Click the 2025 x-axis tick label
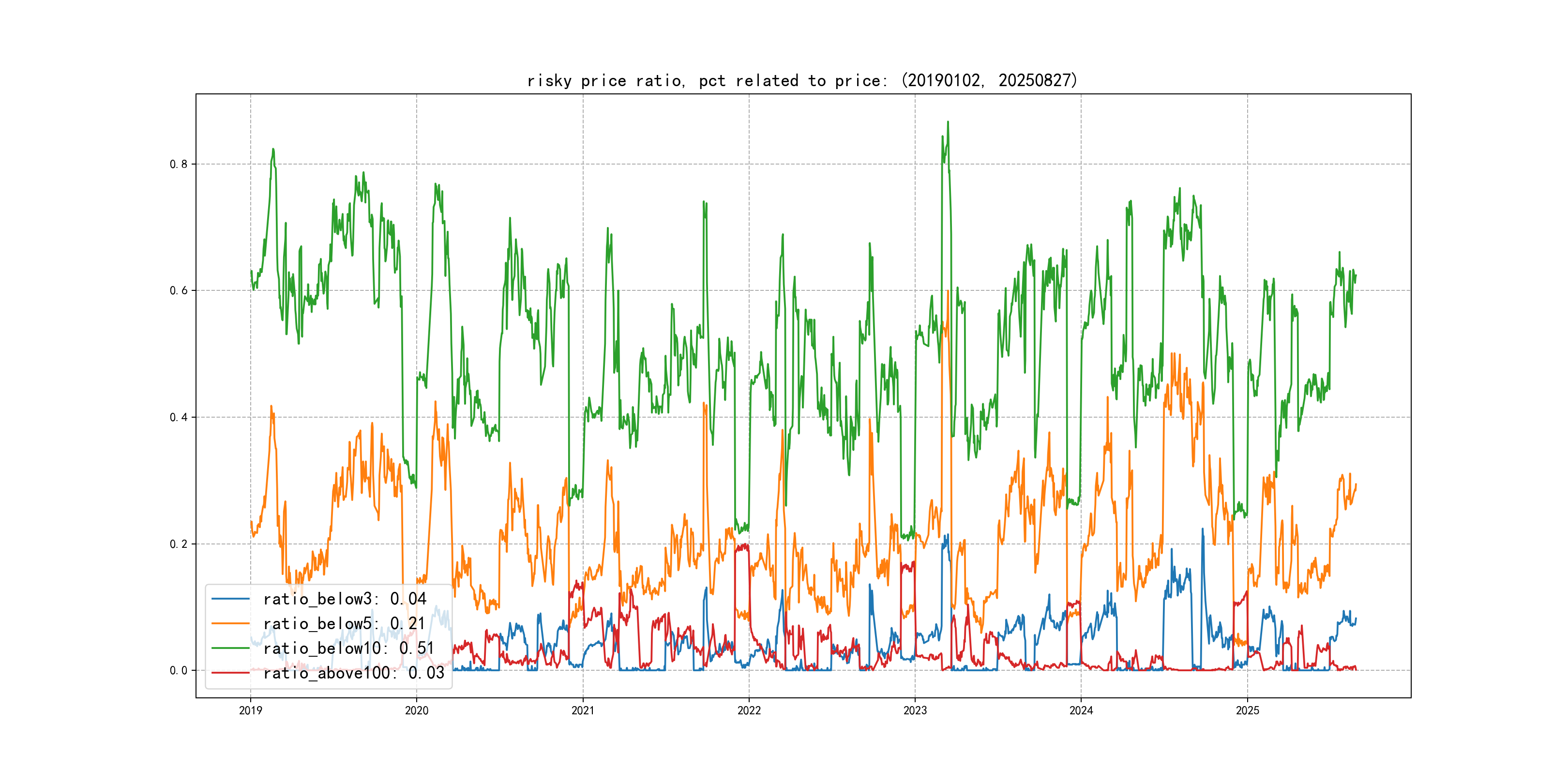 1247,710
